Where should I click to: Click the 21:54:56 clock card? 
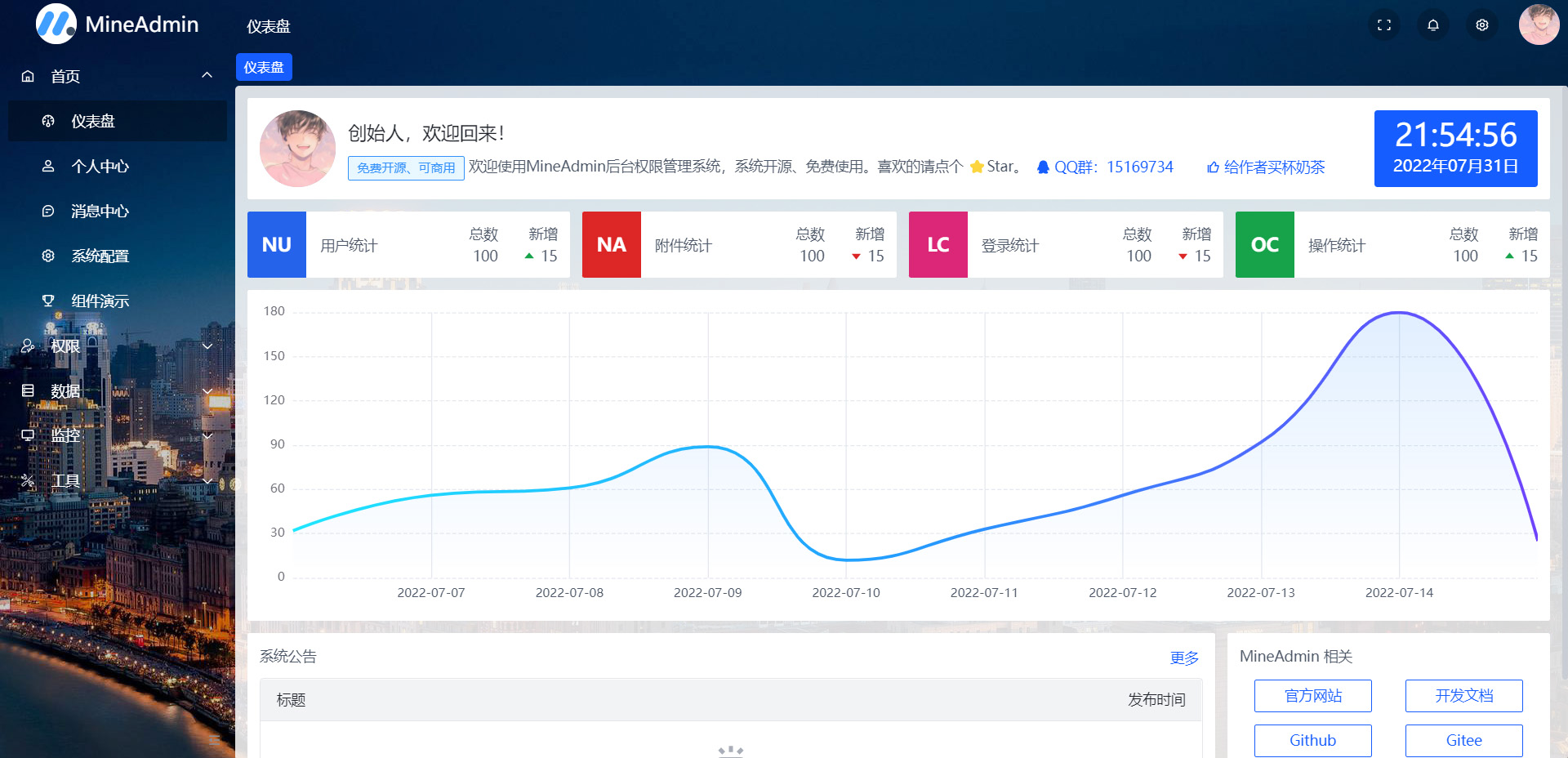[x=1456, y=149]
